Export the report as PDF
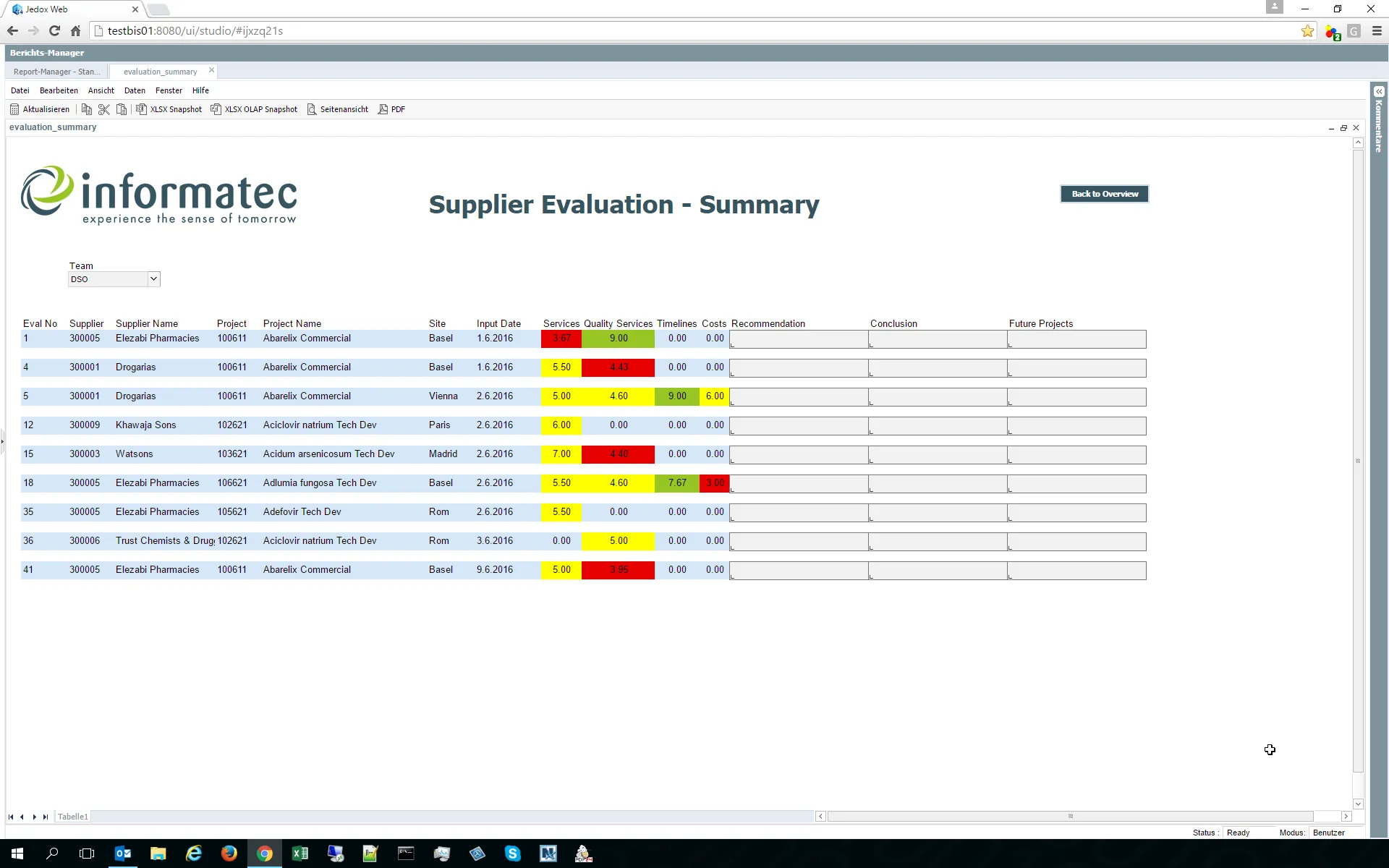The width and height of the screenshot is (1389, 868). pyautogui.click(x=391, y=109)
